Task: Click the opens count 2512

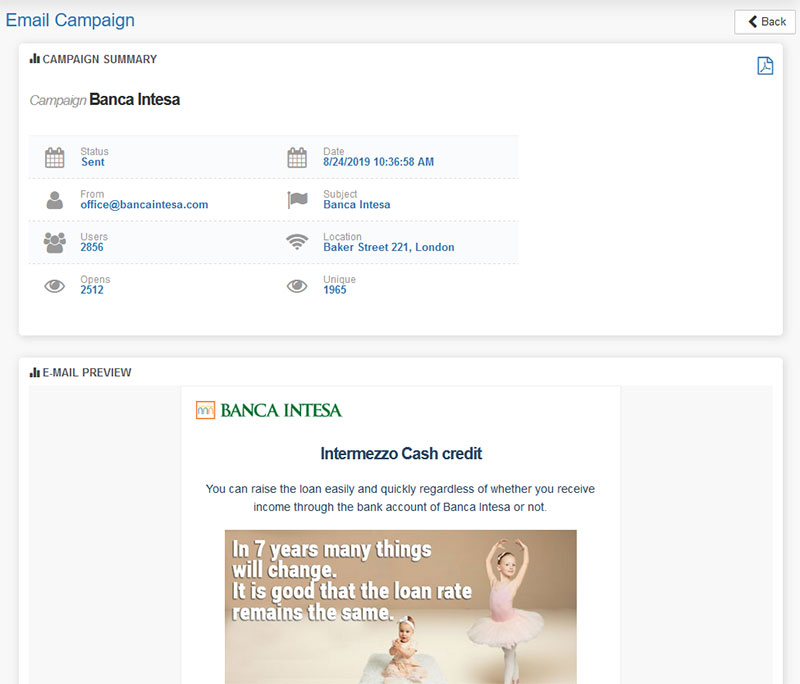Action: click(x=92, y=290)
